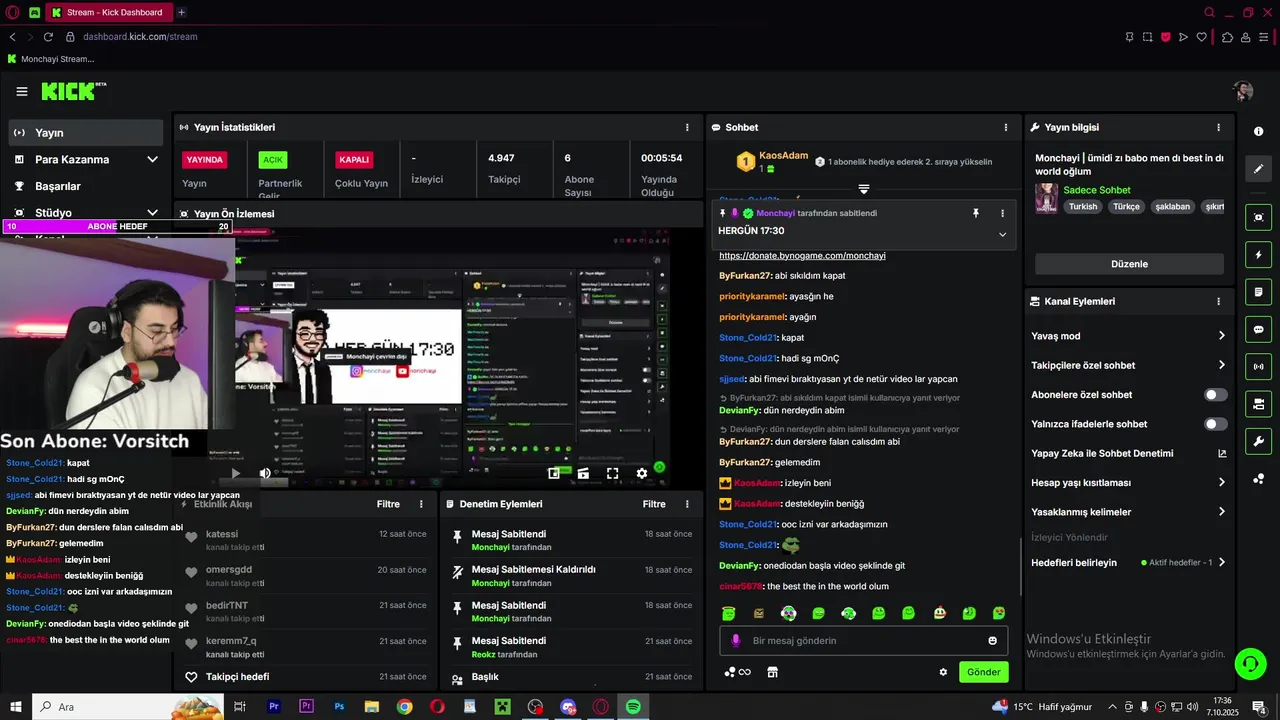This screenshot has width=1280, height=720.
Task: Open chat settings gear next to Gönder
Action: tap(943, 672)
